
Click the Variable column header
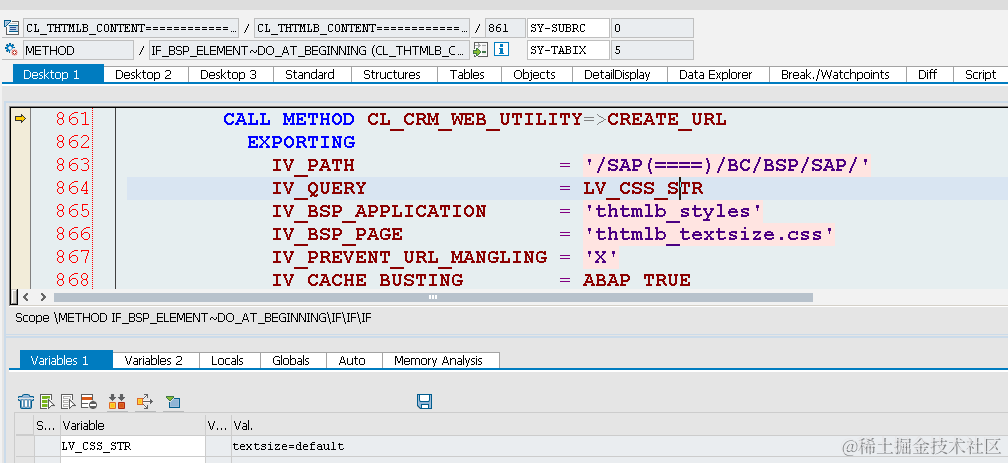pos(132,426)
